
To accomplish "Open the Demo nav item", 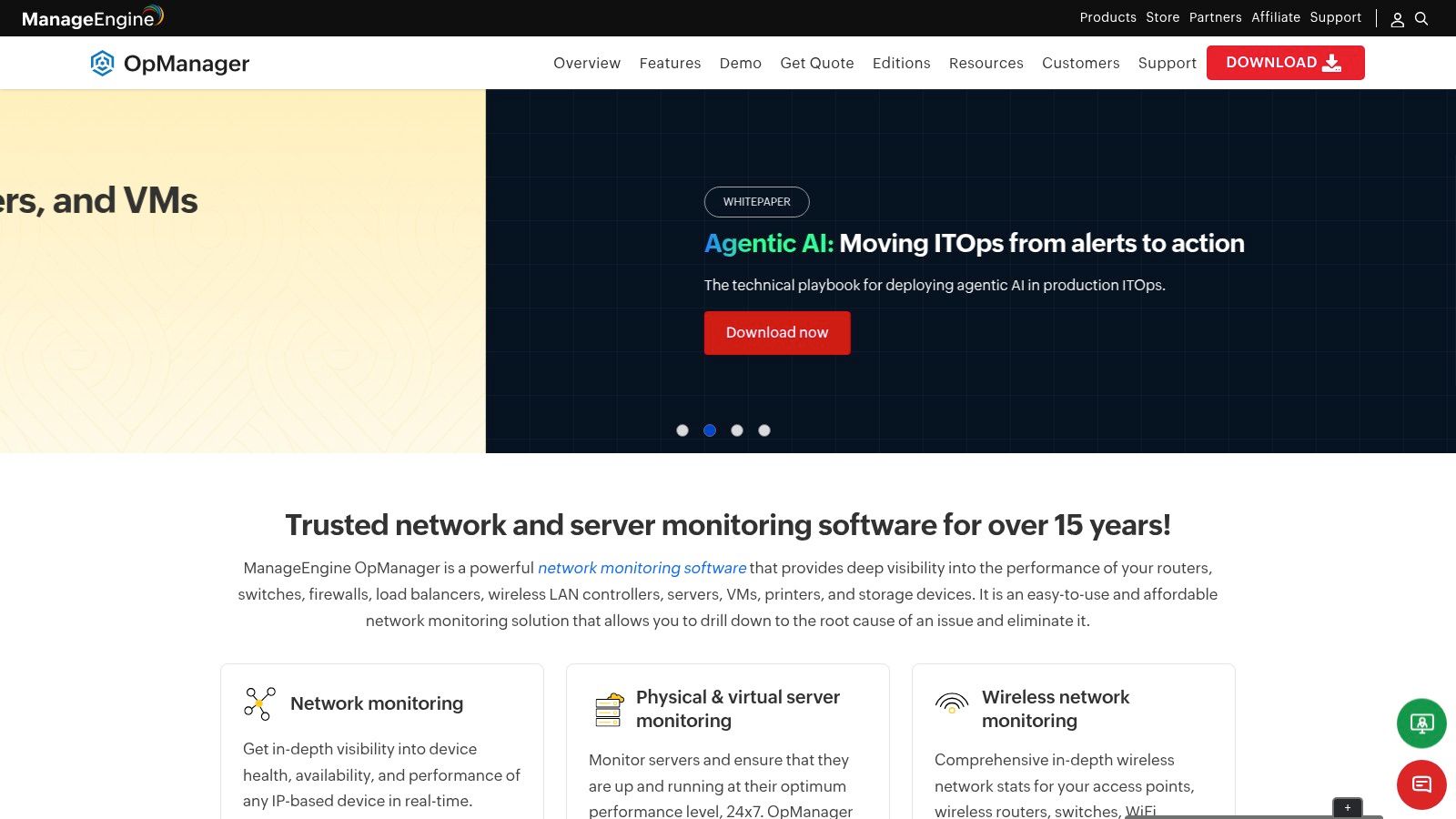I will pos(740,63).
